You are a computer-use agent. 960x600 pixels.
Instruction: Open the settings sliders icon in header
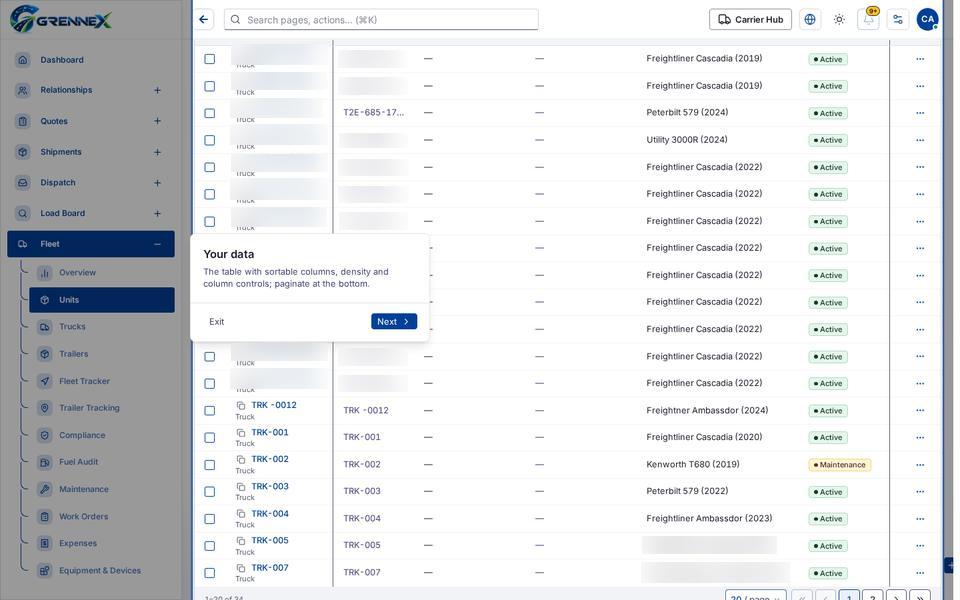click(x=898, y=20)
